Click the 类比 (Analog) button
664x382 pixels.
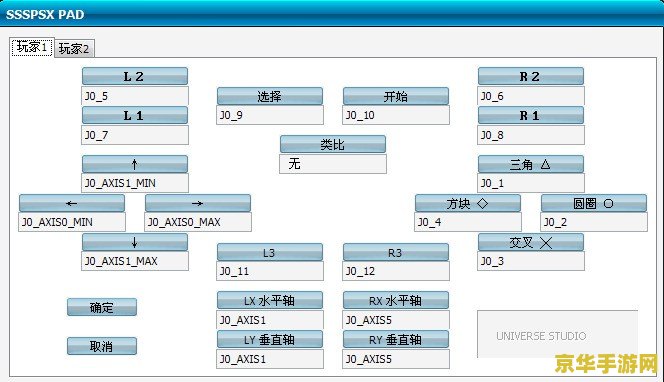333,144
